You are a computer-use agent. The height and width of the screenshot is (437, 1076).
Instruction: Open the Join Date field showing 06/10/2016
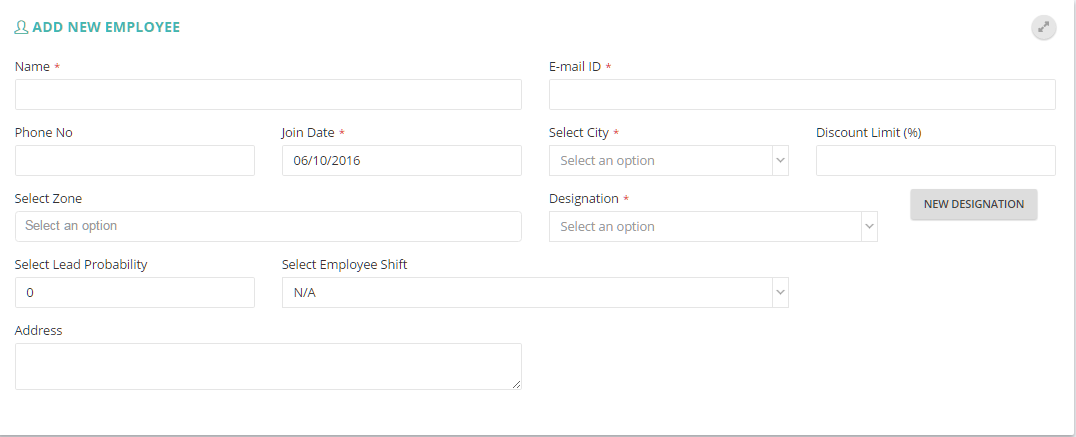pyautogui.click(x=401, y=161)
